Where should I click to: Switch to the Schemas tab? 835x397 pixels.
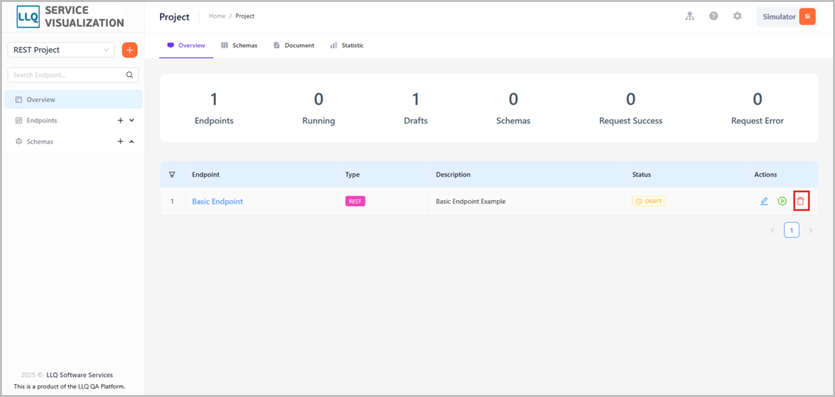pos(240,46)
